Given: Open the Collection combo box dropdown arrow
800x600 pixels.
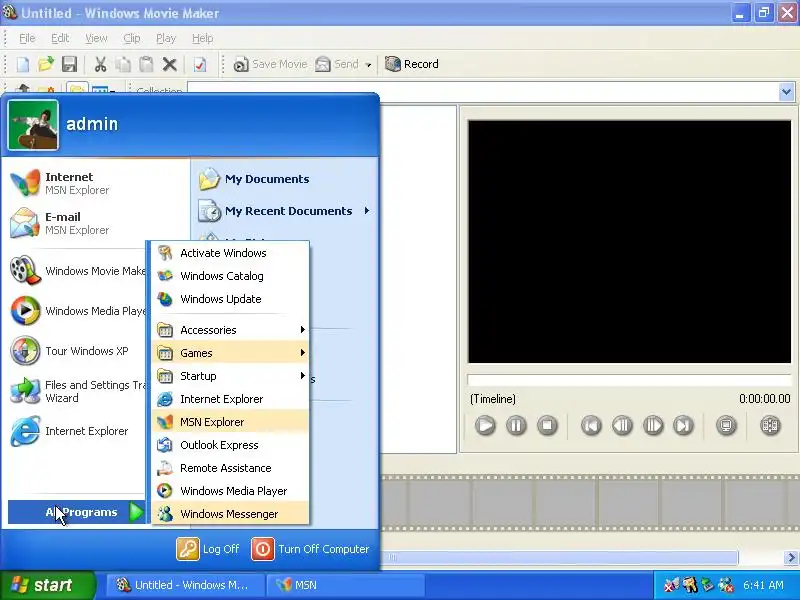Looking at the screenshot, I should (x=786, y=92).
